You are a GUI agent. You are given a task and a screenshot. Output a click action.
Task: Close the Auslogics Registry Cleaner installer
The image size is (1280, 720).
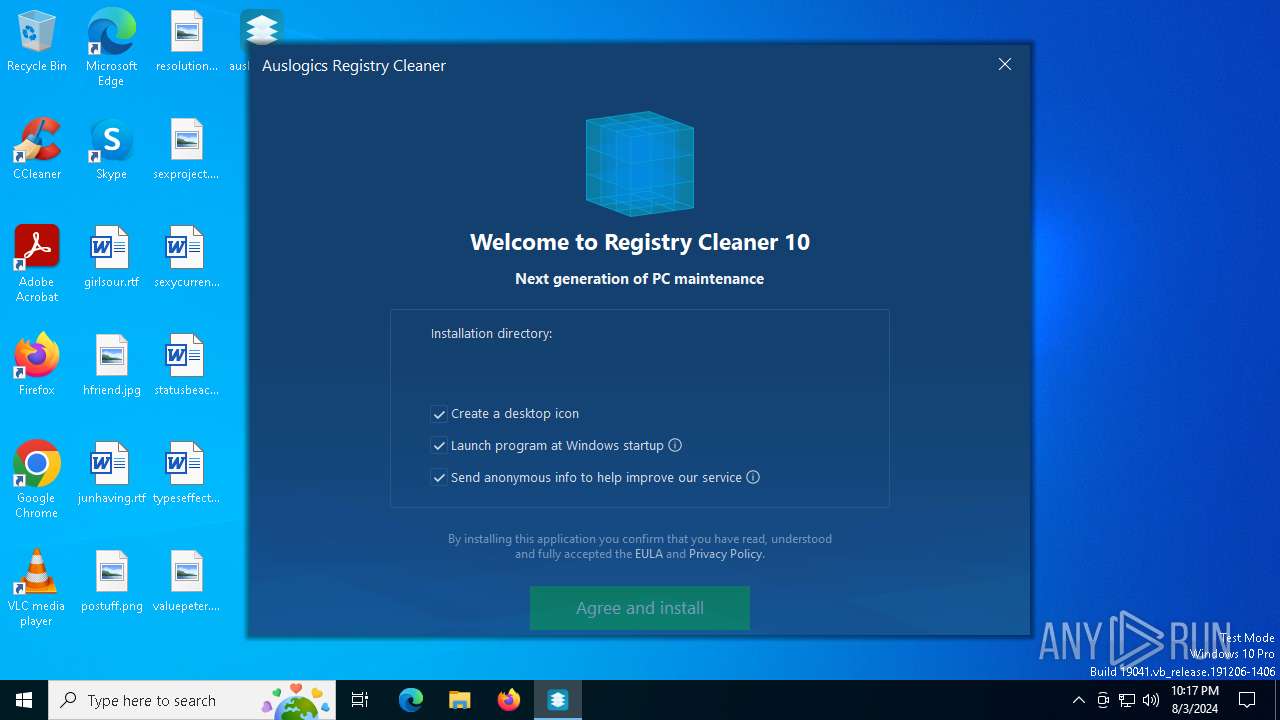point(1005,64)
